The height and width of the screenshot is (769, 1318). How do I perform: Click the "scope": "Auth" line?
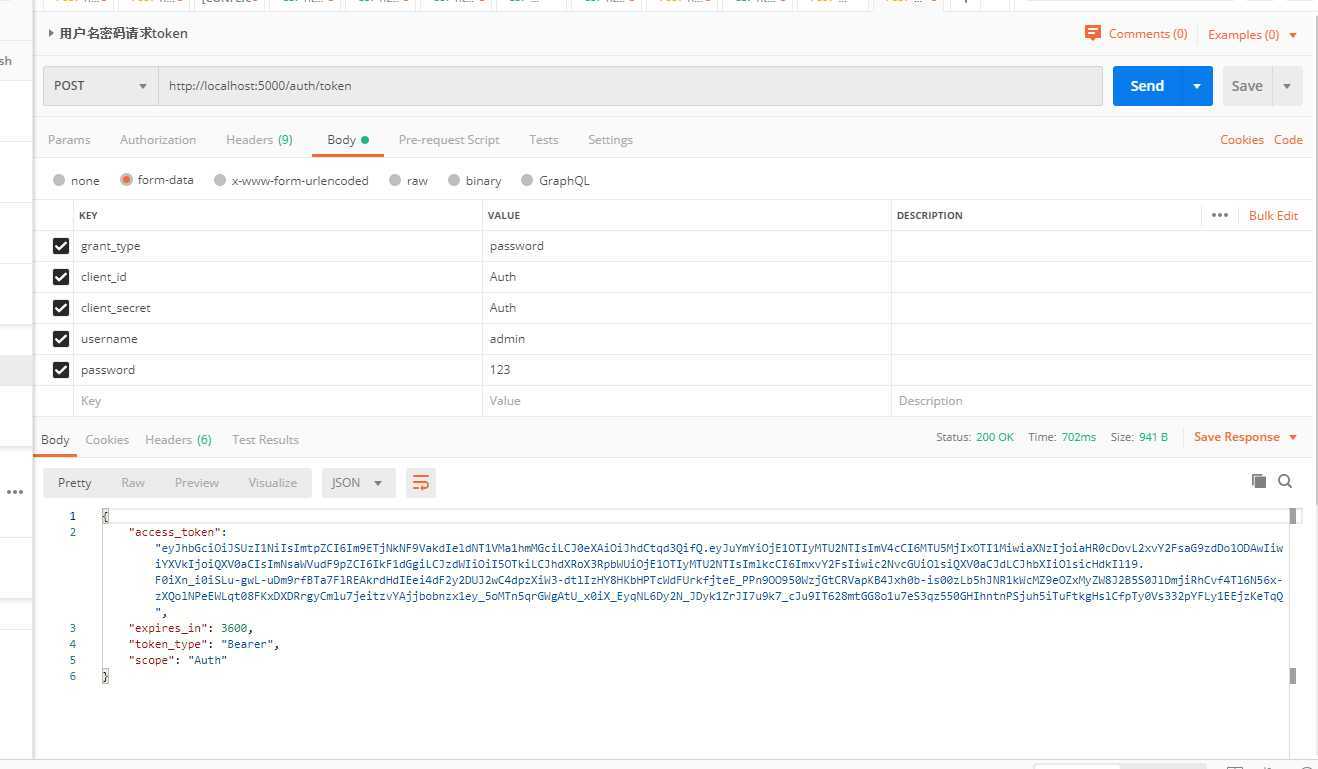pyautogui.click(x=177, y=660)
